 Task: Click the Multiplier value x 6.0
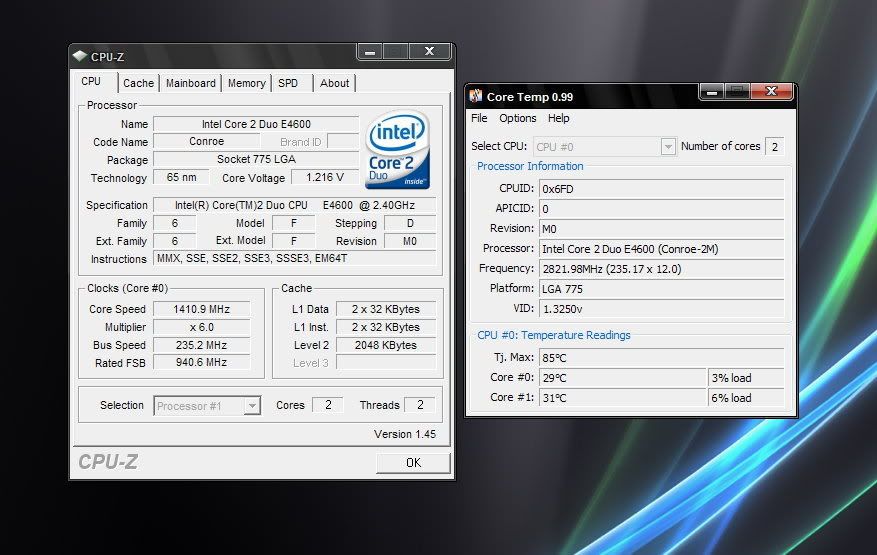tap(201, 327)
